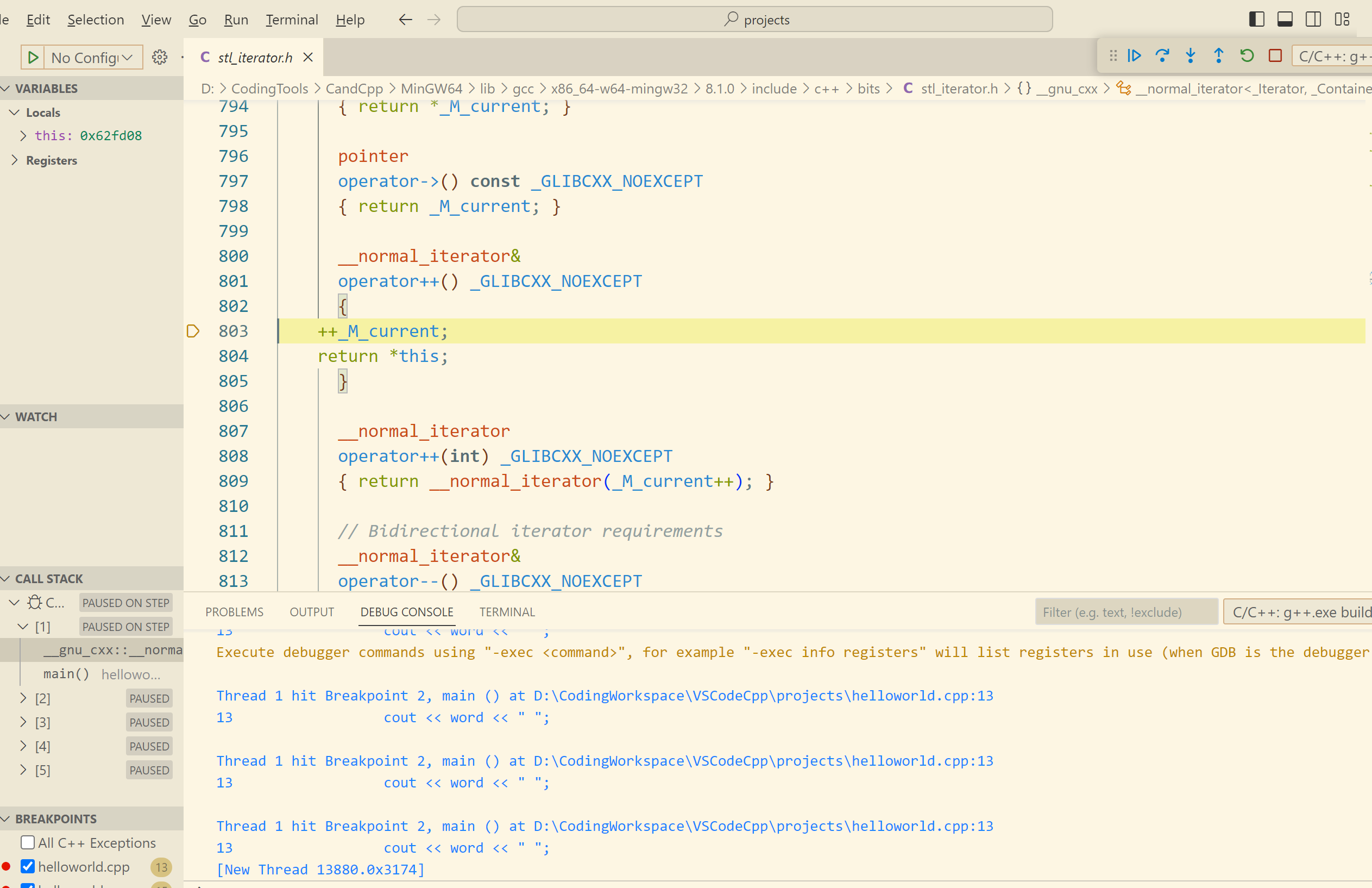Click the Step Over debug icon
The width and height of the screenshot is (1372, 888).
point(1162,55)
